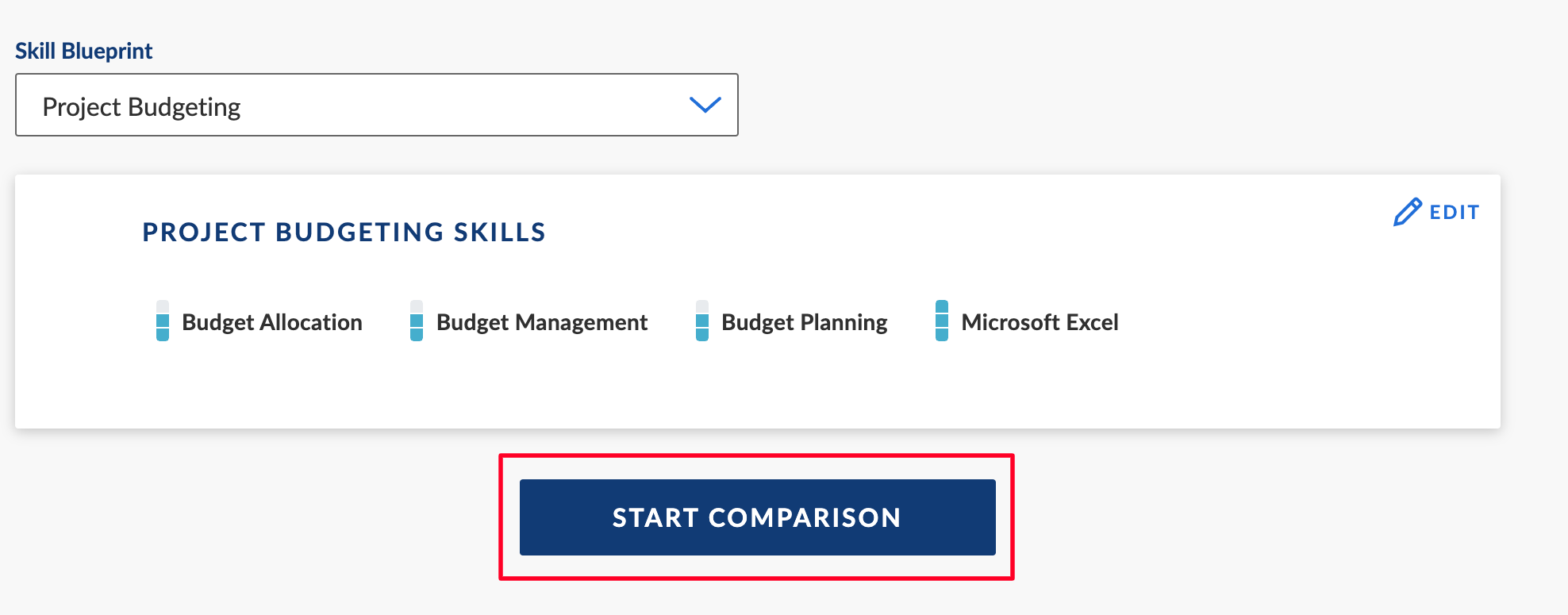The height and width of the screenshot is (615, 1568).
Task: Click the word START on the blue button
Action: pos(655,517)
